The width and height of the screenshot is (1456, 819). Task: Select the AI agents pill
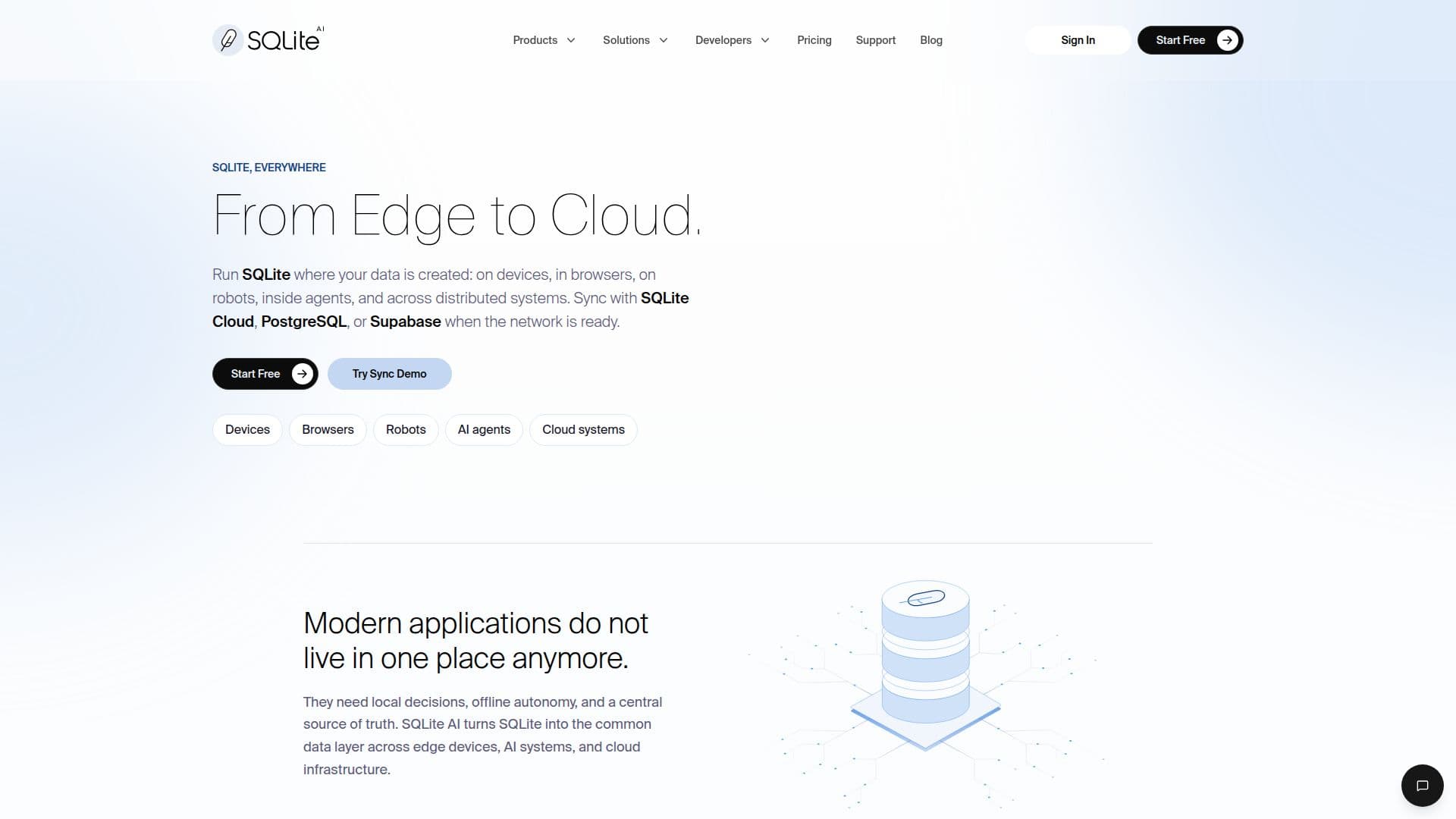point(484,430)
